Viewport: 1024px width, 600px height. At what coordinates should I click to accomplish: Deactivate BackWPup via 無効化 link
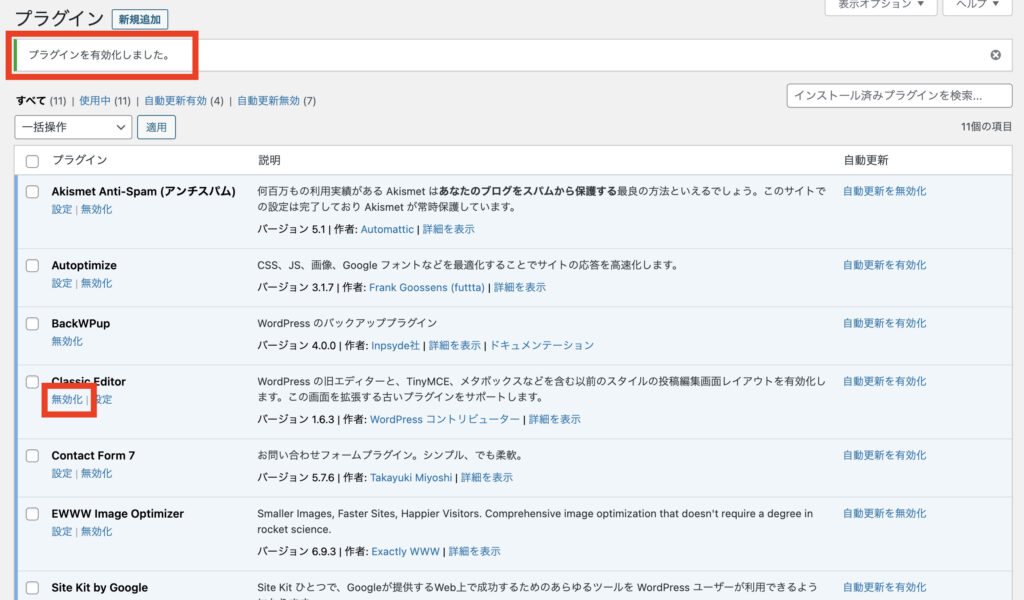67,341
